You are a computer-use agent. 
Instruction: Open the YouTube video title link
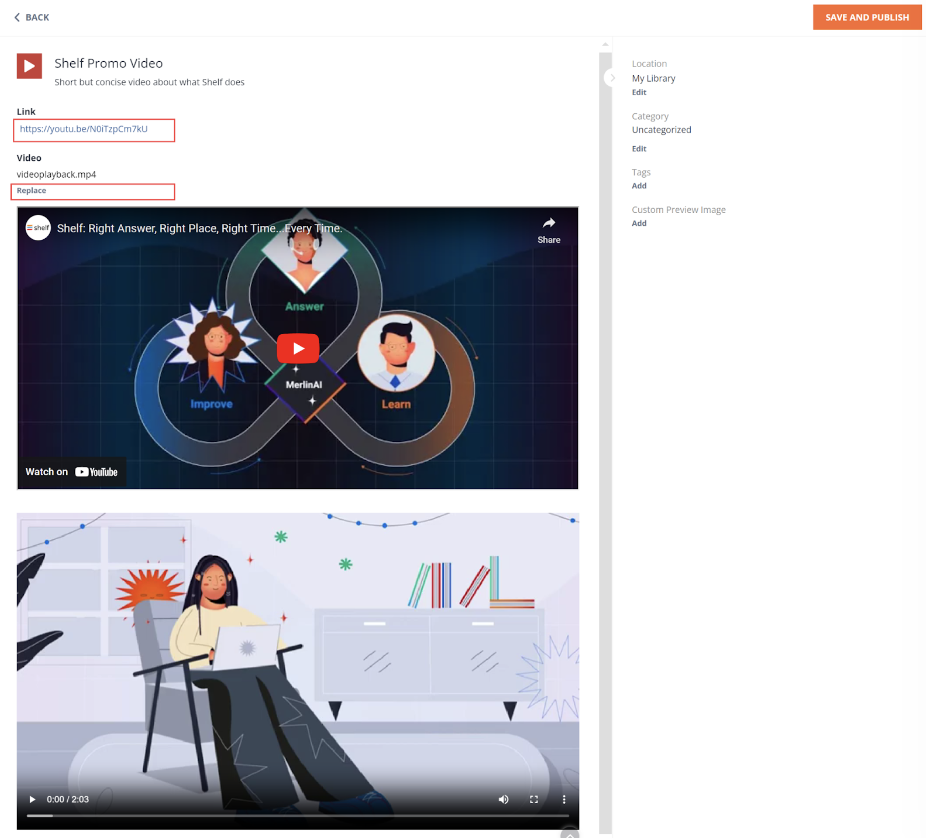click(x=200, y=228)
